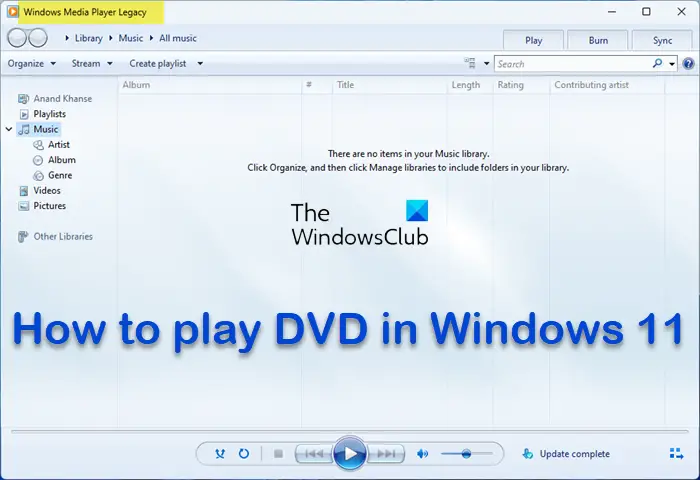
Task: Click the Videos icon in sidebar
Action: (24, 191)
